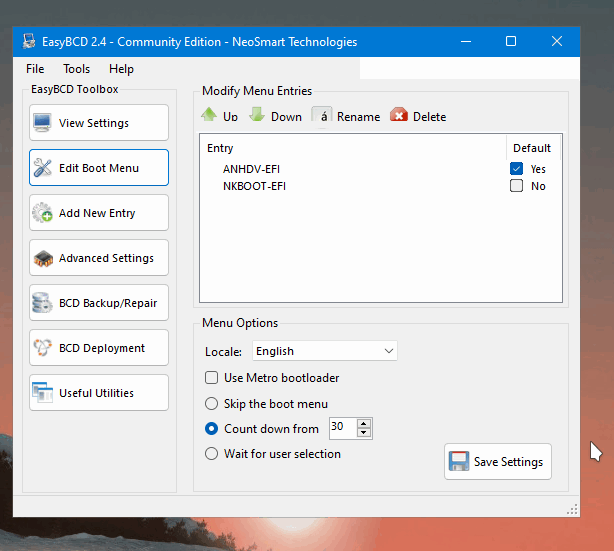Minimize the EasyBCD window
This screenshot has width=614, height=551.
[466, 42]
